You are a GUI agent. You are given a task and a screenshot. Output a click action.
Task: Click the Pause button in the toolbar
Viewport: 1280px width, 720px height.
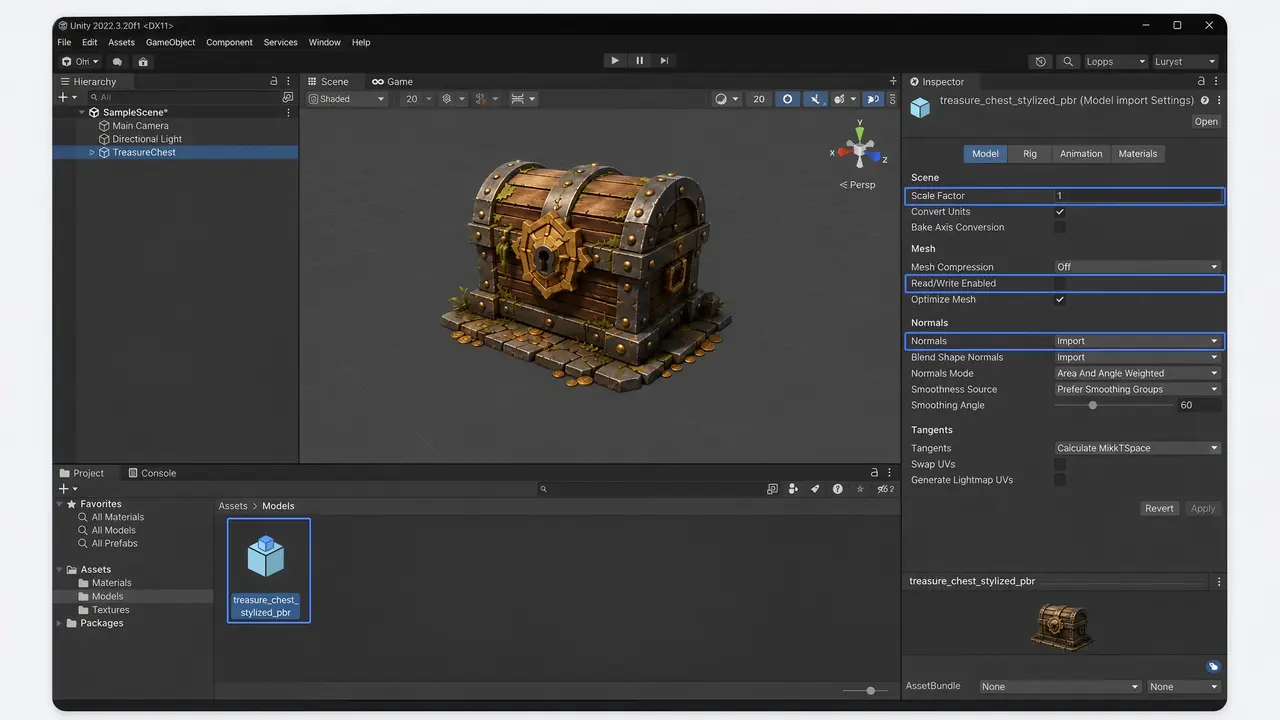click(640, 61)
